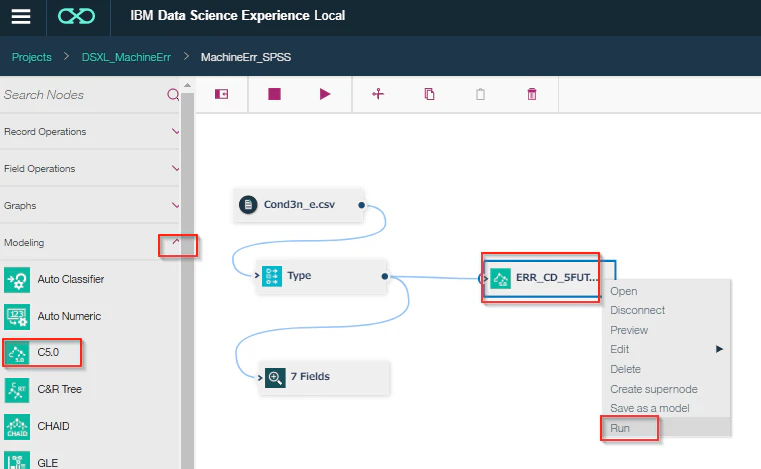Select the Type node icon on canvas
The image size is (761, 469).
(272, 276)
